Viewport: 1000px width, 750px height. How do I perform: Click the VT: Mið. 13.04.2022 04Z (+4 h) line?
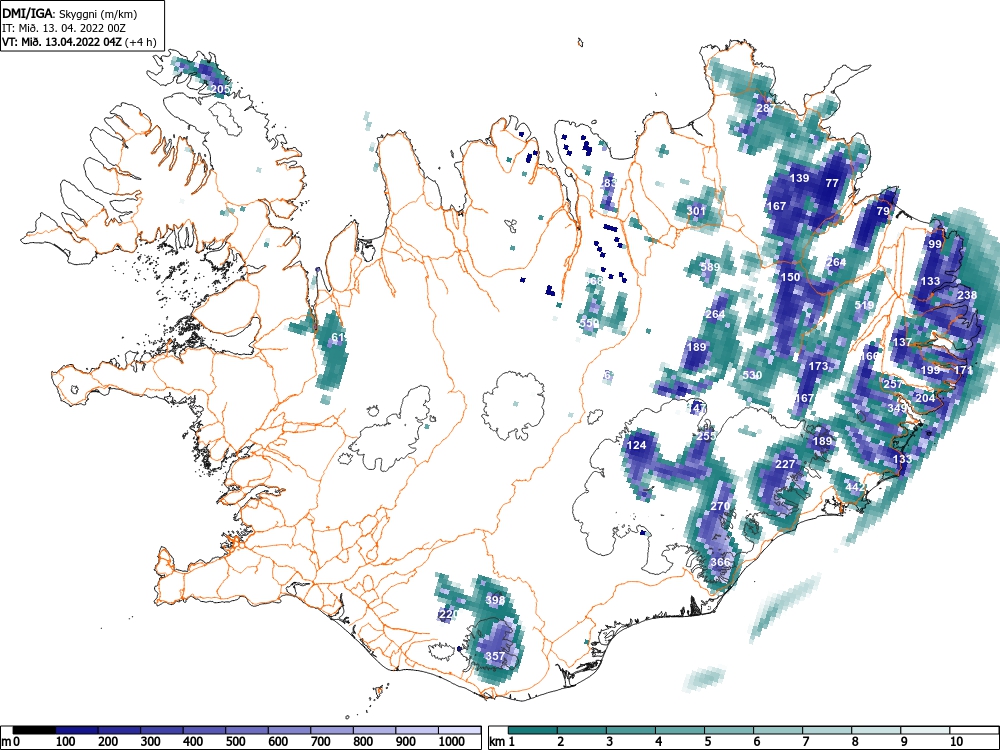tap(79, 42)
